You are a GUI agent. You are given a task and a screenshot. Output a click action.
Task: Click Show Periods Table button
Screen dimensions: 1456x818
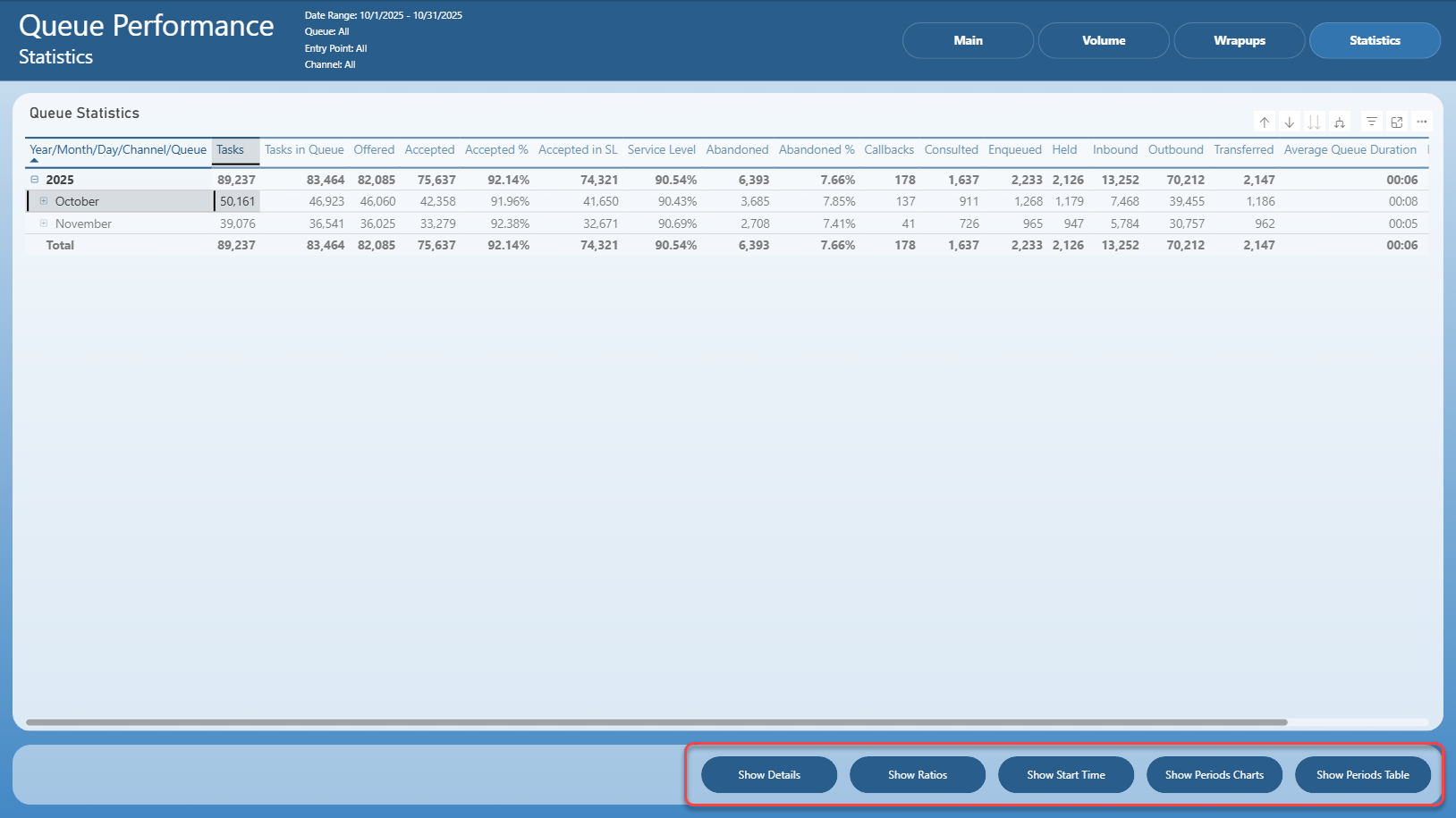(x=1363, y=775)
